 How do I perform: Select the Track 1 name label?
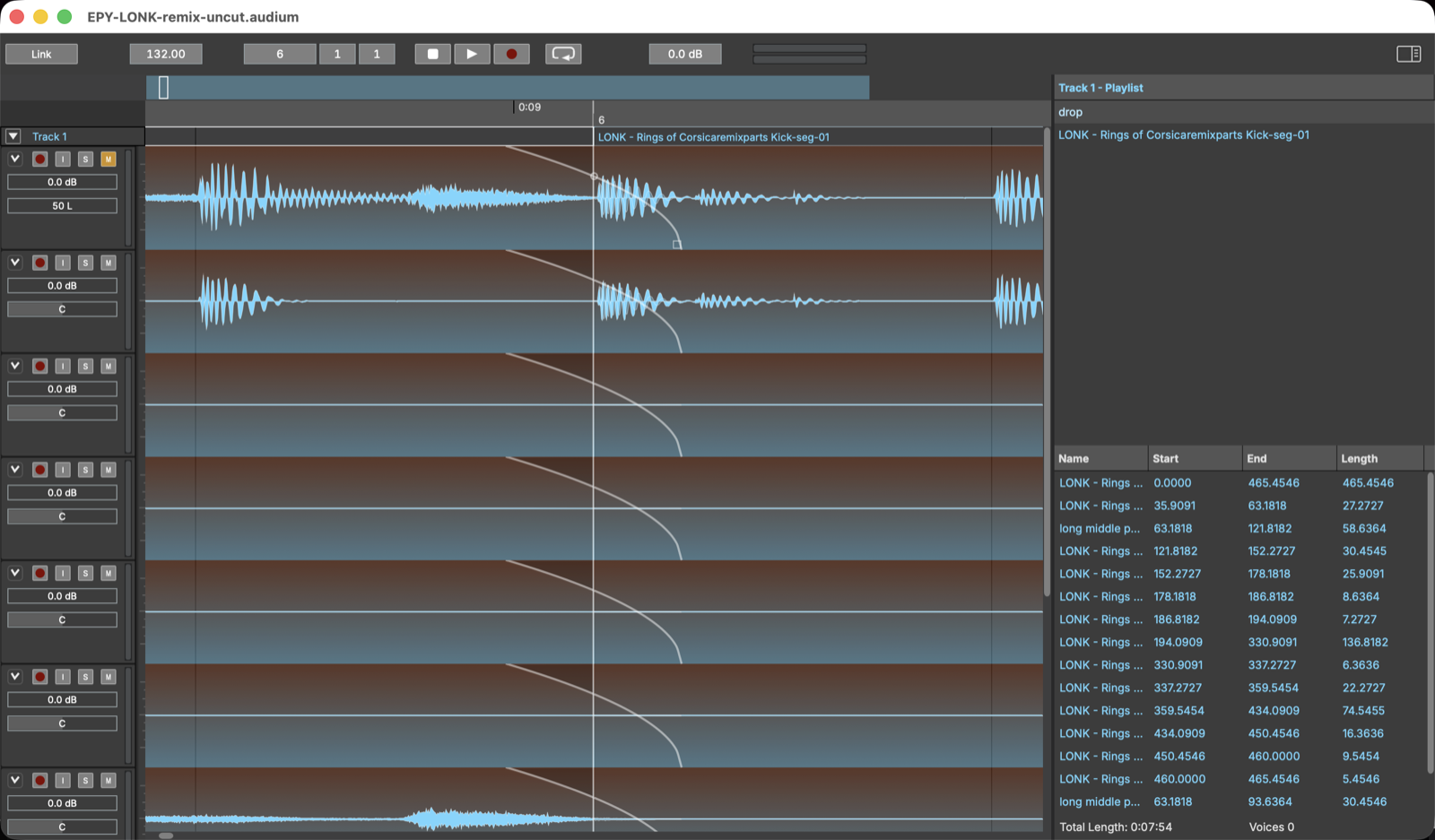tap(49, 136)
